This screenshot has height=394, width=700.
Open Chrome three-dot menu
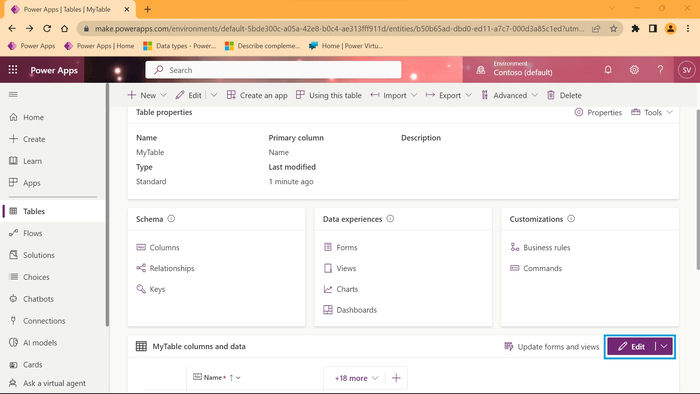(688, 29)
